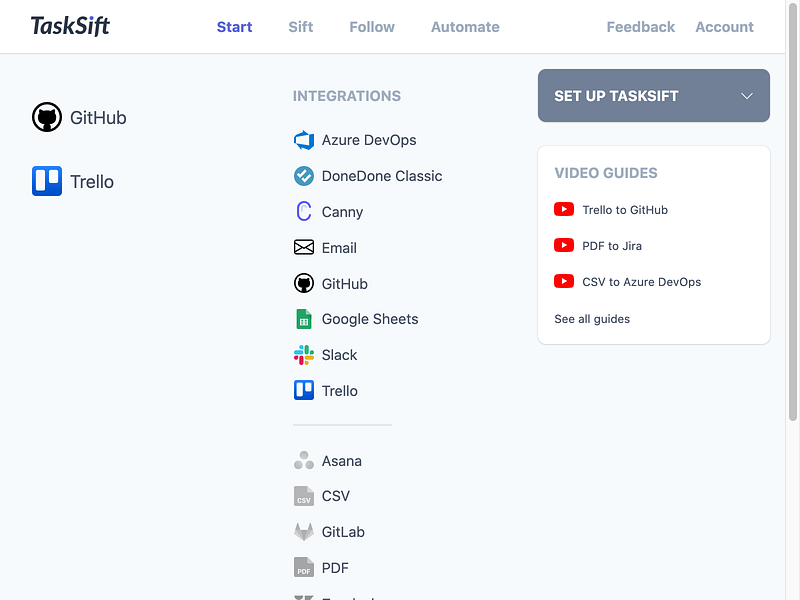
Task: Click the Video Guides heading
Action: pos(606,173)
